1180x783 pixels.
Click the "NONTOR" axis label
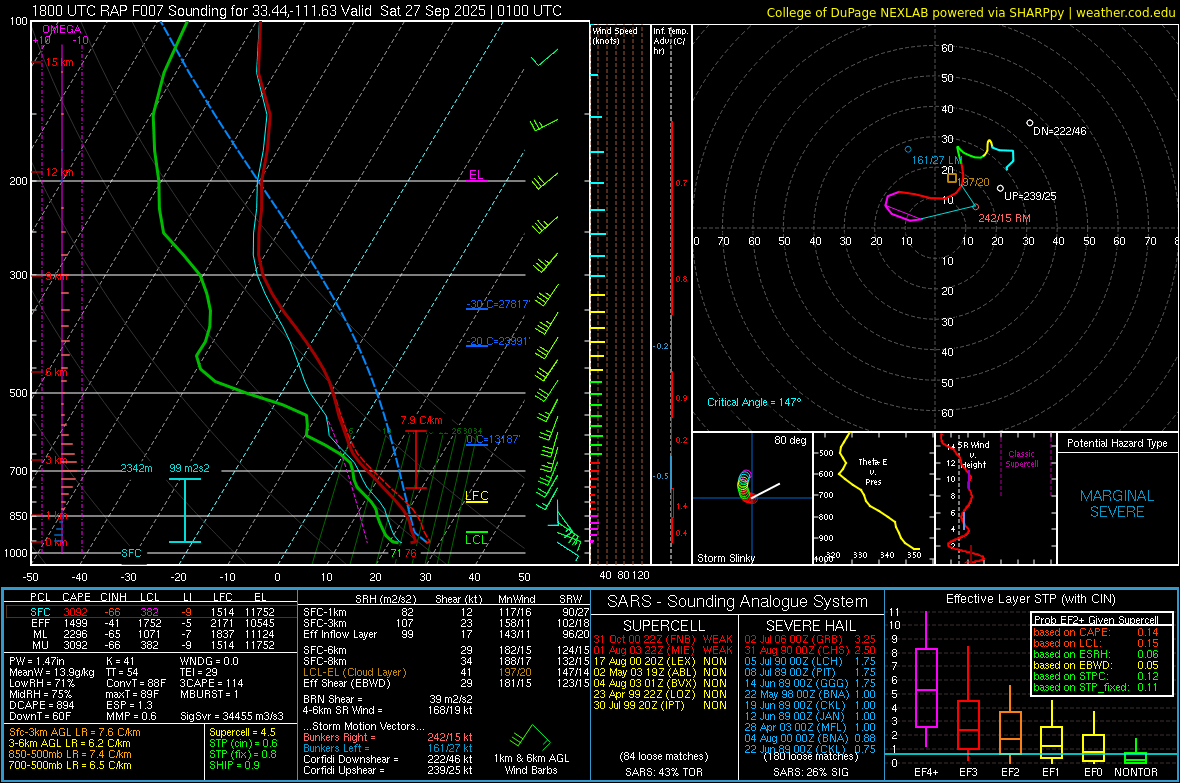coord(1136,772)
